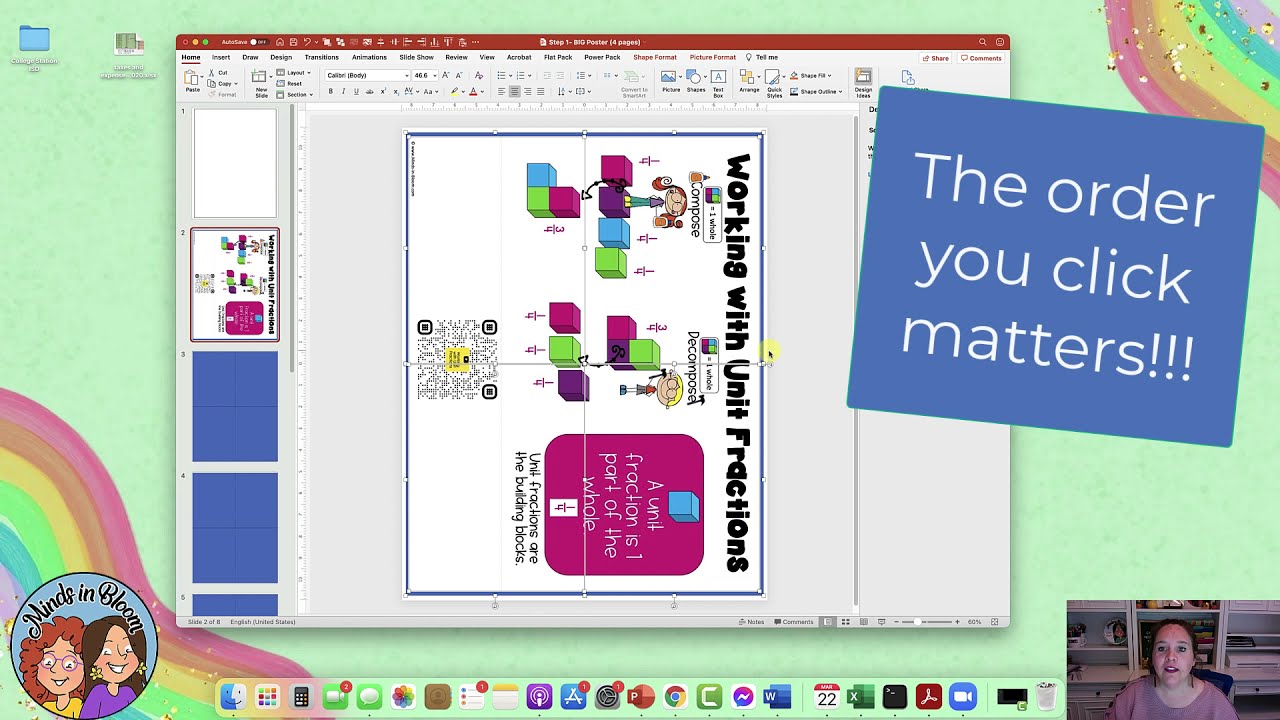The width and height of the screenshot is (1280, 720).
Task: Open the Shape Outline dropdown
Action: tap(840, 92)
